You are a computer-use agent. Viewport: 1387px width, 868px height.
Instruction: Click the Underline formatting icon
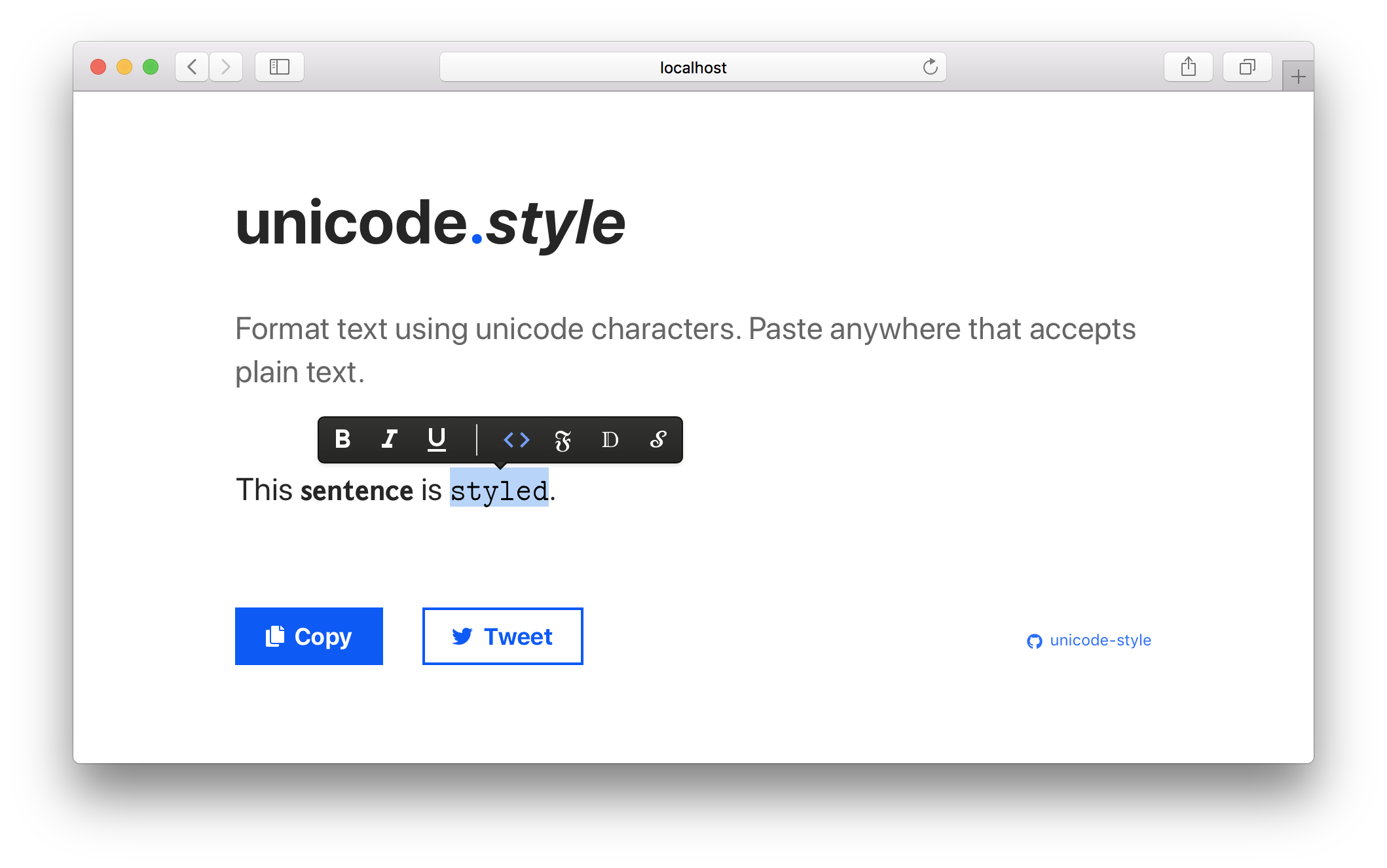tap(437, 440)
